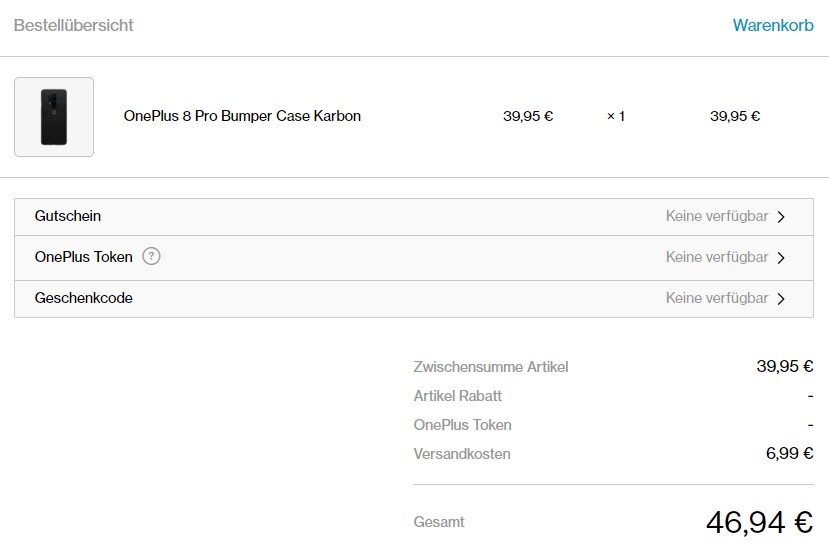The width and height of the screenshot is (829, 554).
Task: Click the Bestellübersicht heading
Action: click(73, 25)
